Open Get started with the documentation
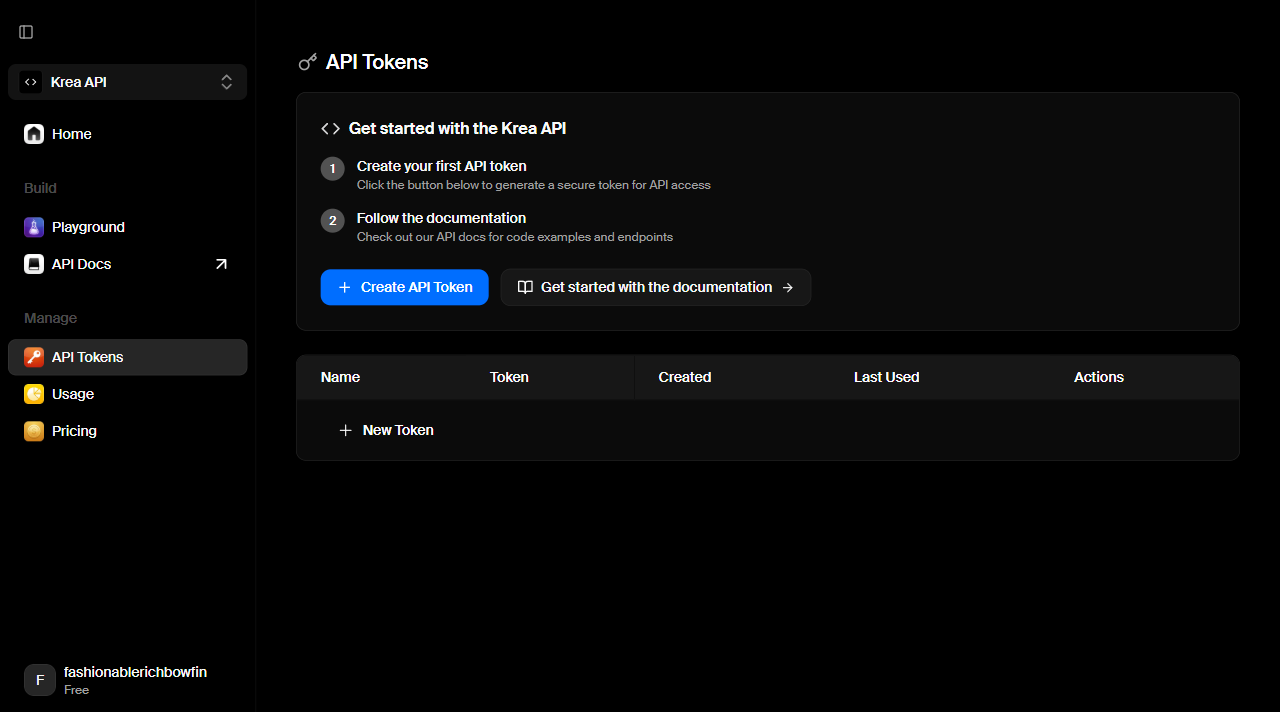1280x712 pixels. pos(656,287)
